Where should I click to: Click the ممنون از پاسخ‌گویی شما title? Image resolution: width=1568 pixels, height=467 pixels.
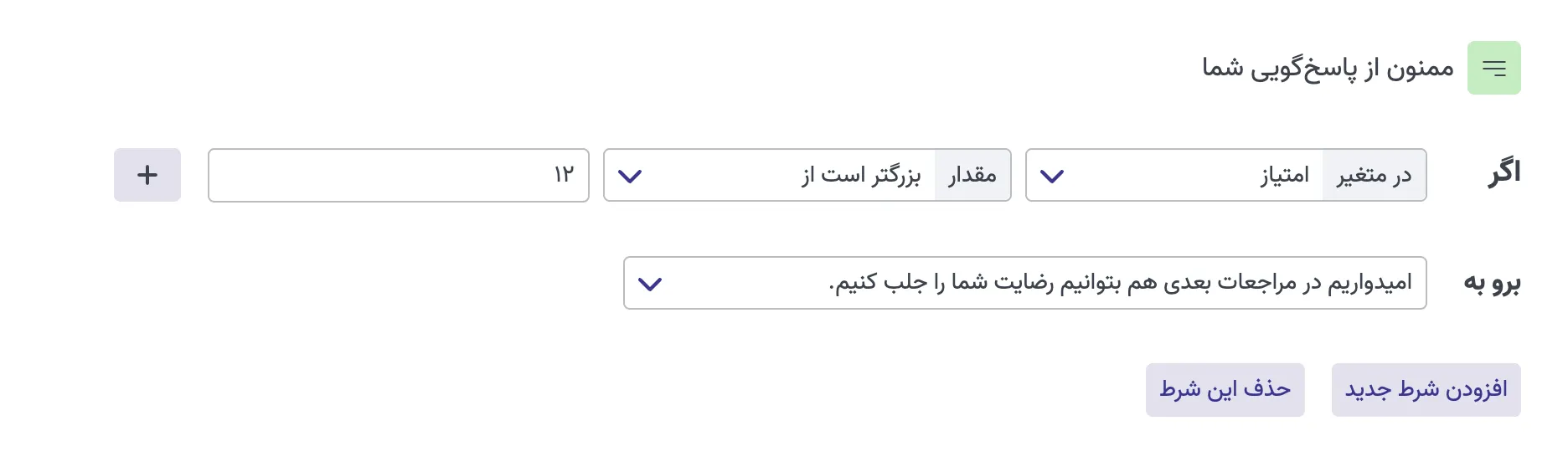pos(1328,68)
